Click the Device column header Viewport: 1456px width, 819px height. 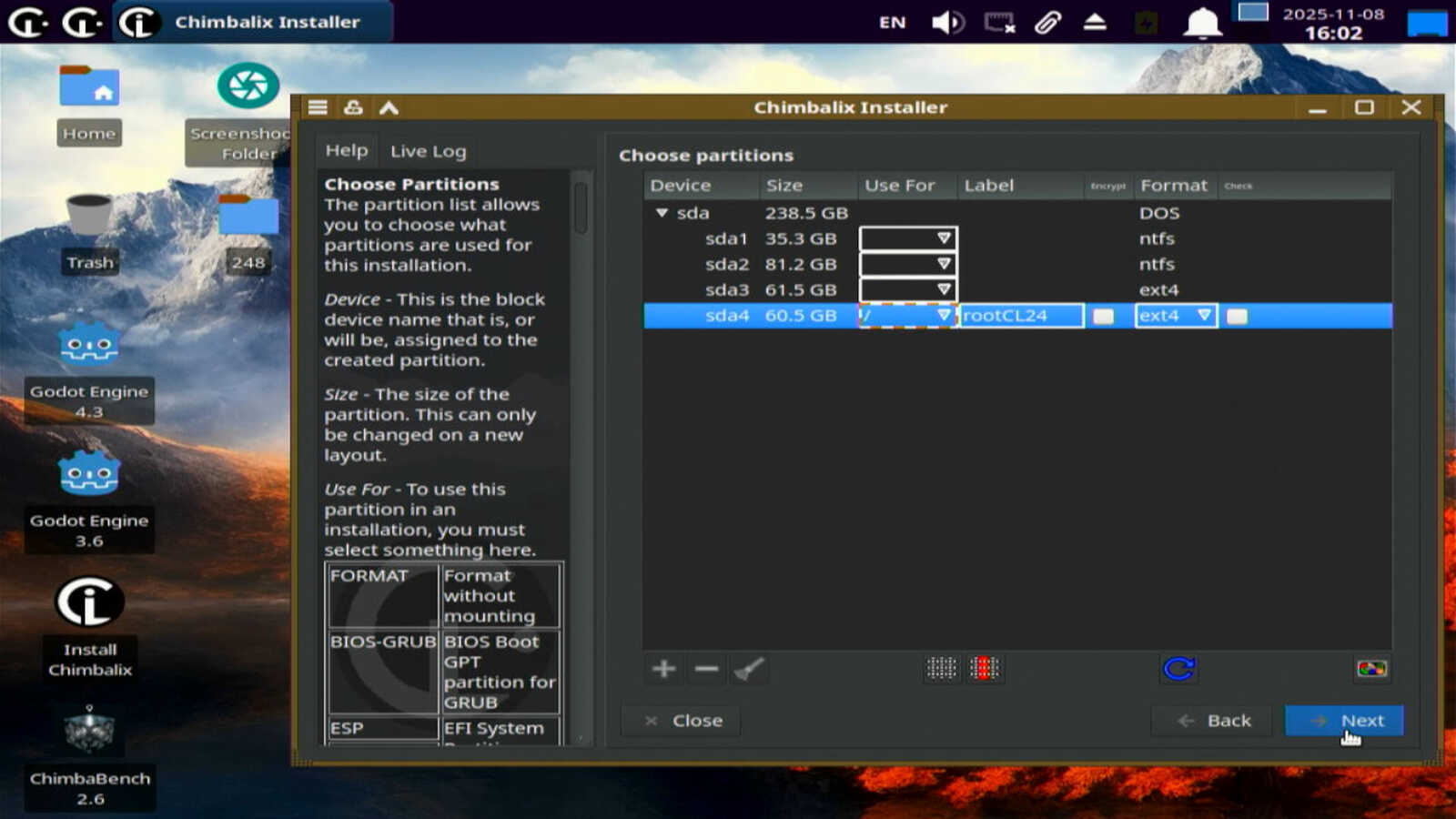pyautogui.click(x=702, y=186)
